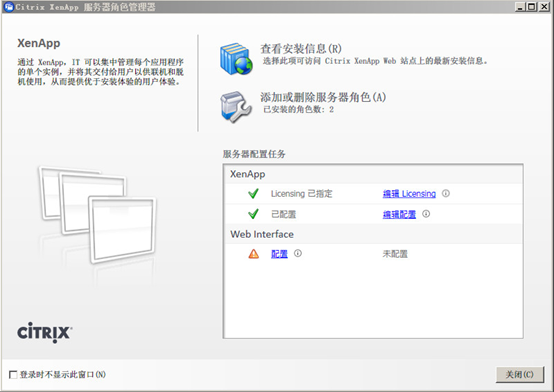The width and height of the screenshot is (554, 392).
Task: Click the Citrix logo at bottom left
Action: [x=45, y=332]
